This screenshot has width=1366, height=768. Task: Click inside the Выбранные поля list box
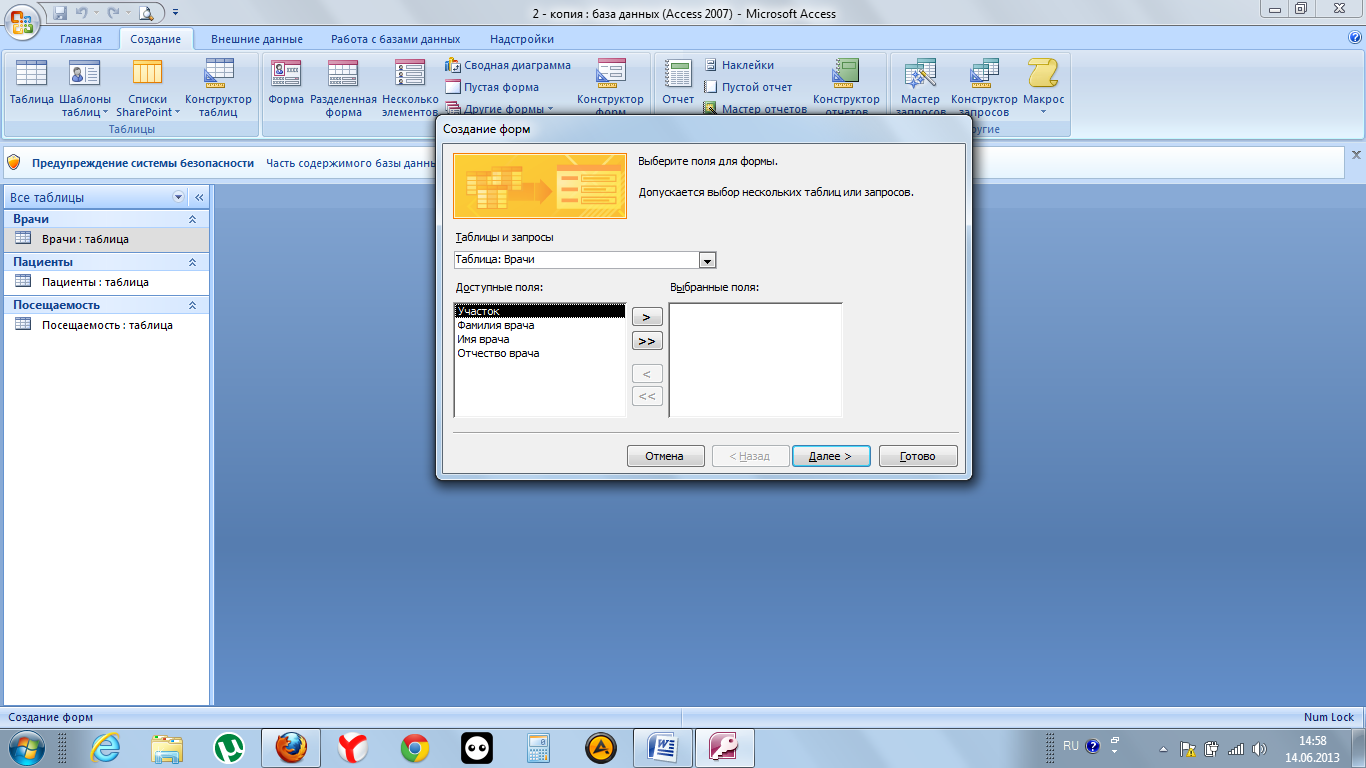(755, 360)
